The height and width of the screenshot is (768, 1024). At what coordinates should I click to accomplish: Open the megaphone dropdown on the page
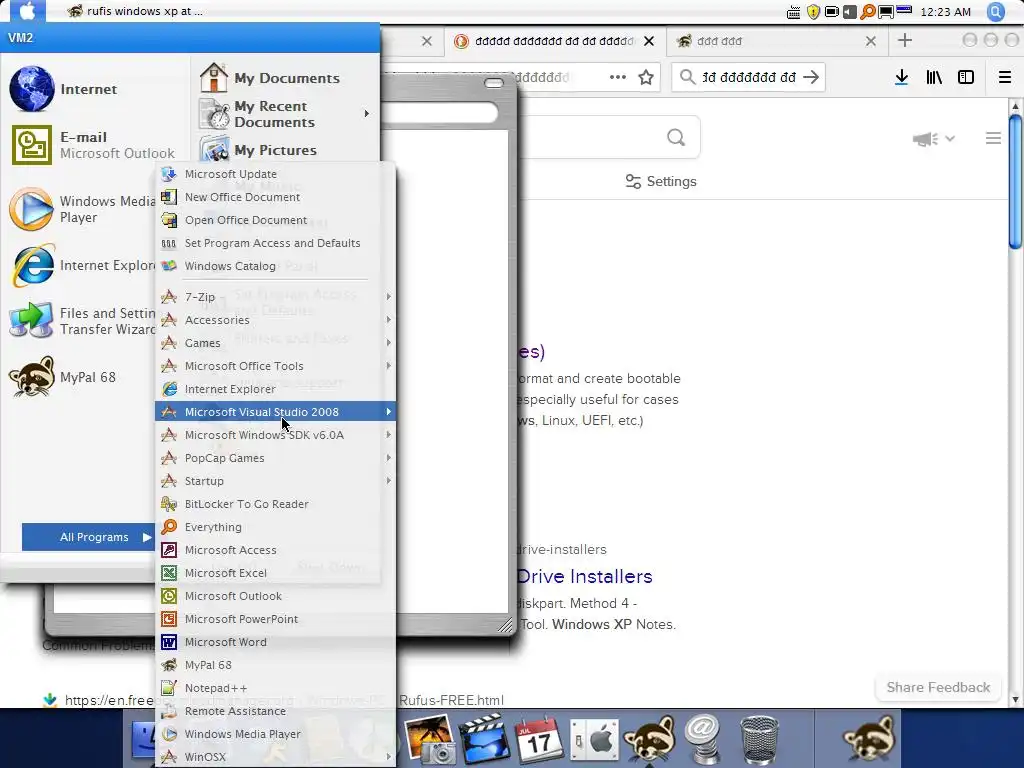pos(934,138)
